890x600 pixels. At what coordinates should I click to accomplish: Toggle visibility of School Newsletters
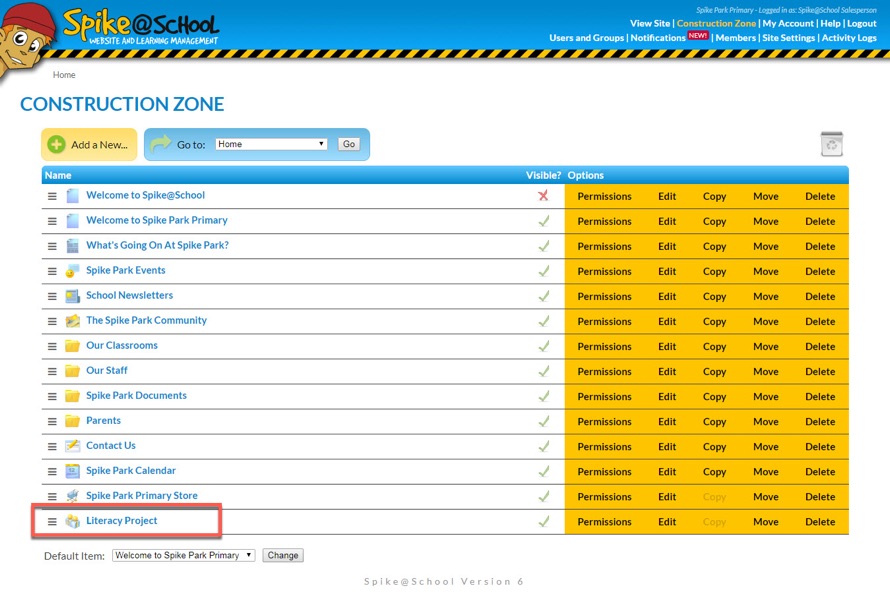coord(544,296)
